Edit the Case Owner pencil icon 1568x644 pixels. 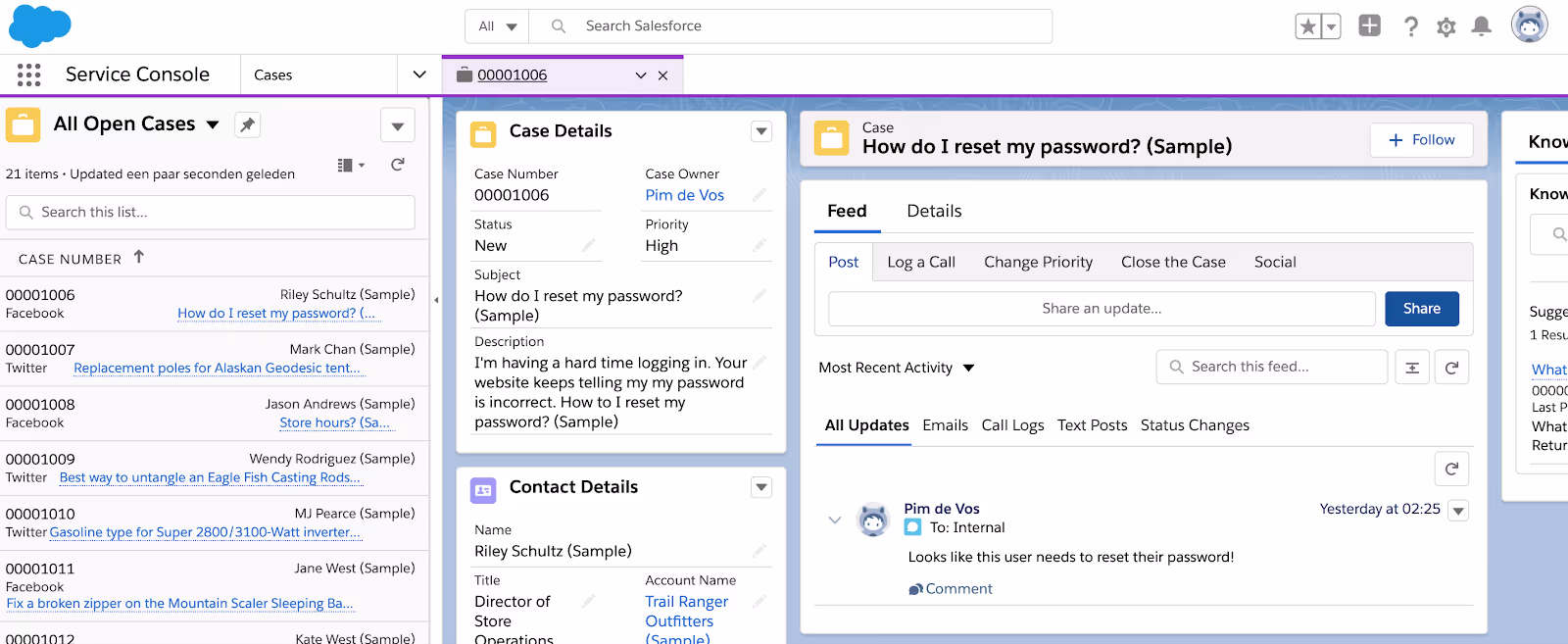click(759, 195)
